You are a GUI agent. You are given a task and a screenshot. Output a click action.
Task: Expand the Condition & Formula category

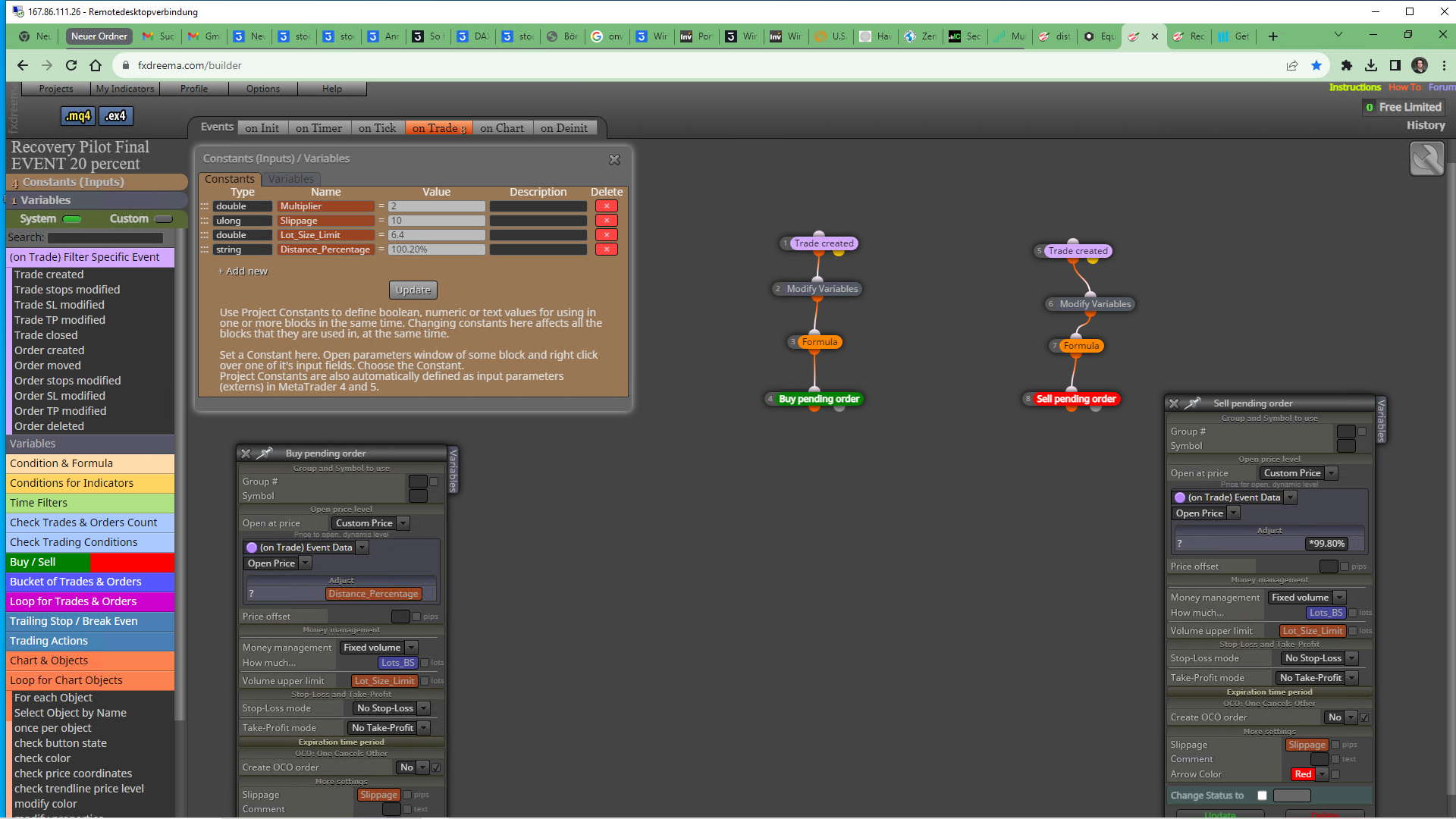click(90, 463)
